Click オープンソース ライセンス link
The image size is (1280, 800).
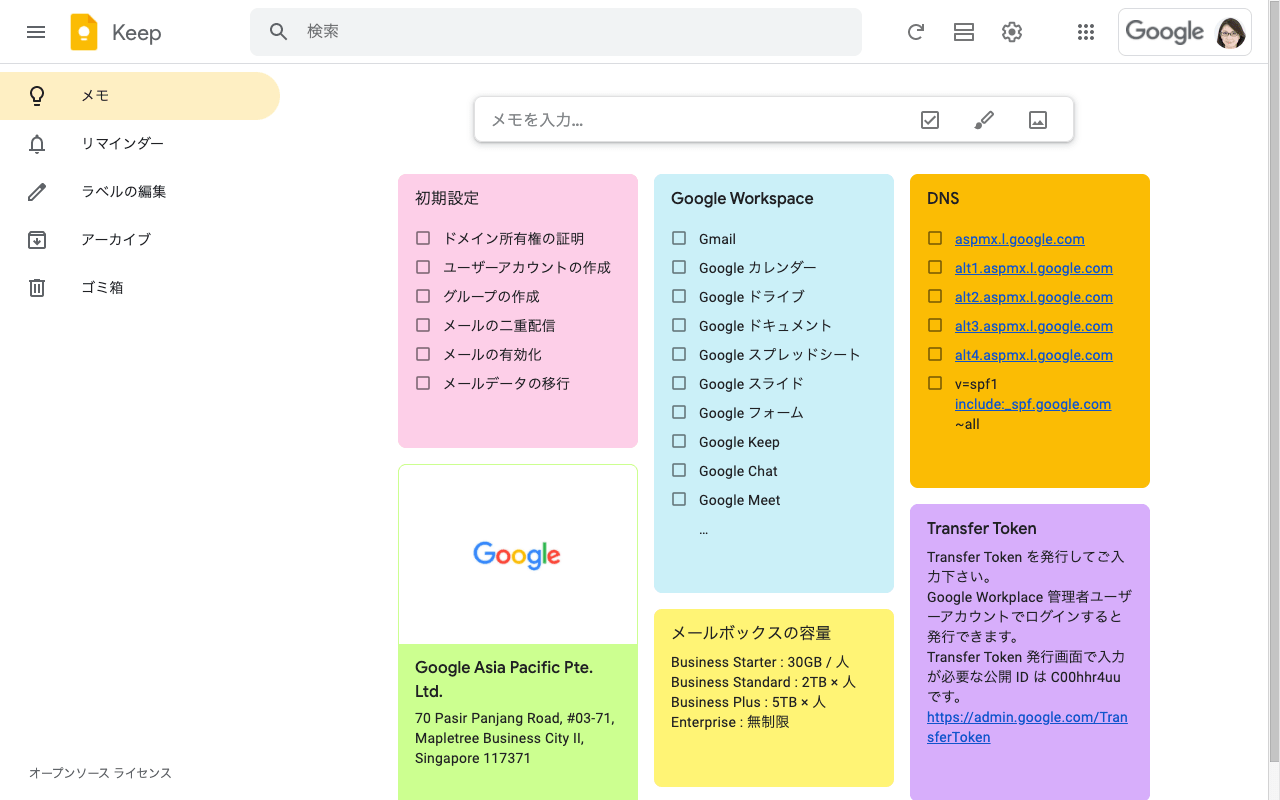(100, 773)
